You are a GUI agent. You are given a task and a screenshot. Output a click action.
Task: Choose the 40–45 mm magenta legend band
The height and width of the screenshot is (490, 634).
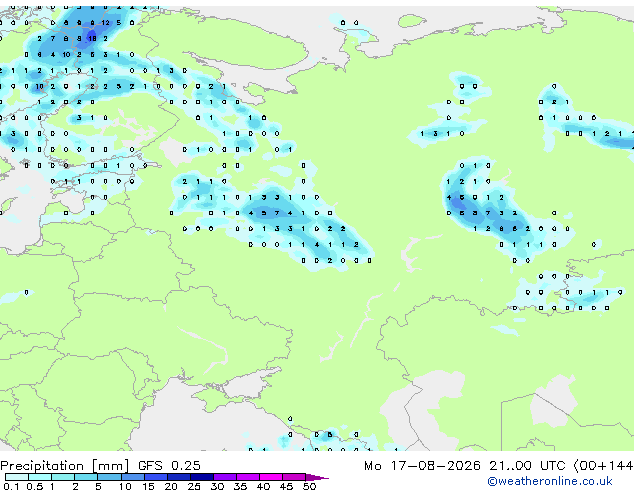tap(271, 477)
